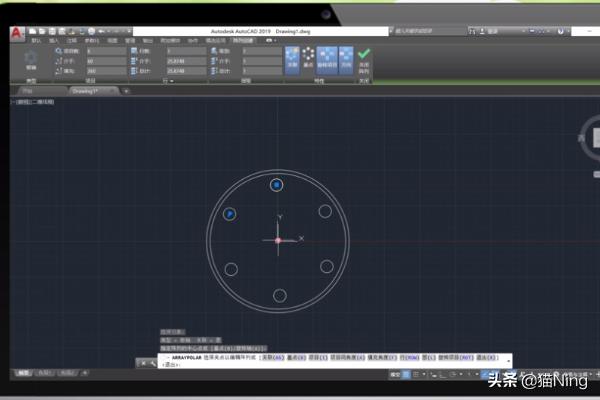Screen dimensions: 600x400
Task: Click the plus icon next to layout tabs
Action: (x=85, y=372)
